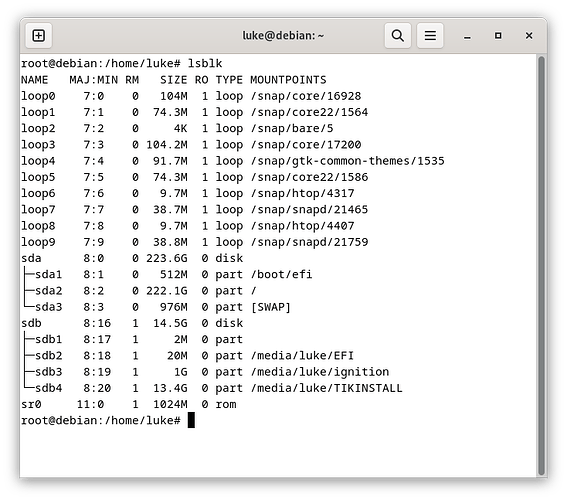This screenshot has width=567, height=500.
Task: Click the sda disk name
Action: pyautogui.click(x=31, y=258)
